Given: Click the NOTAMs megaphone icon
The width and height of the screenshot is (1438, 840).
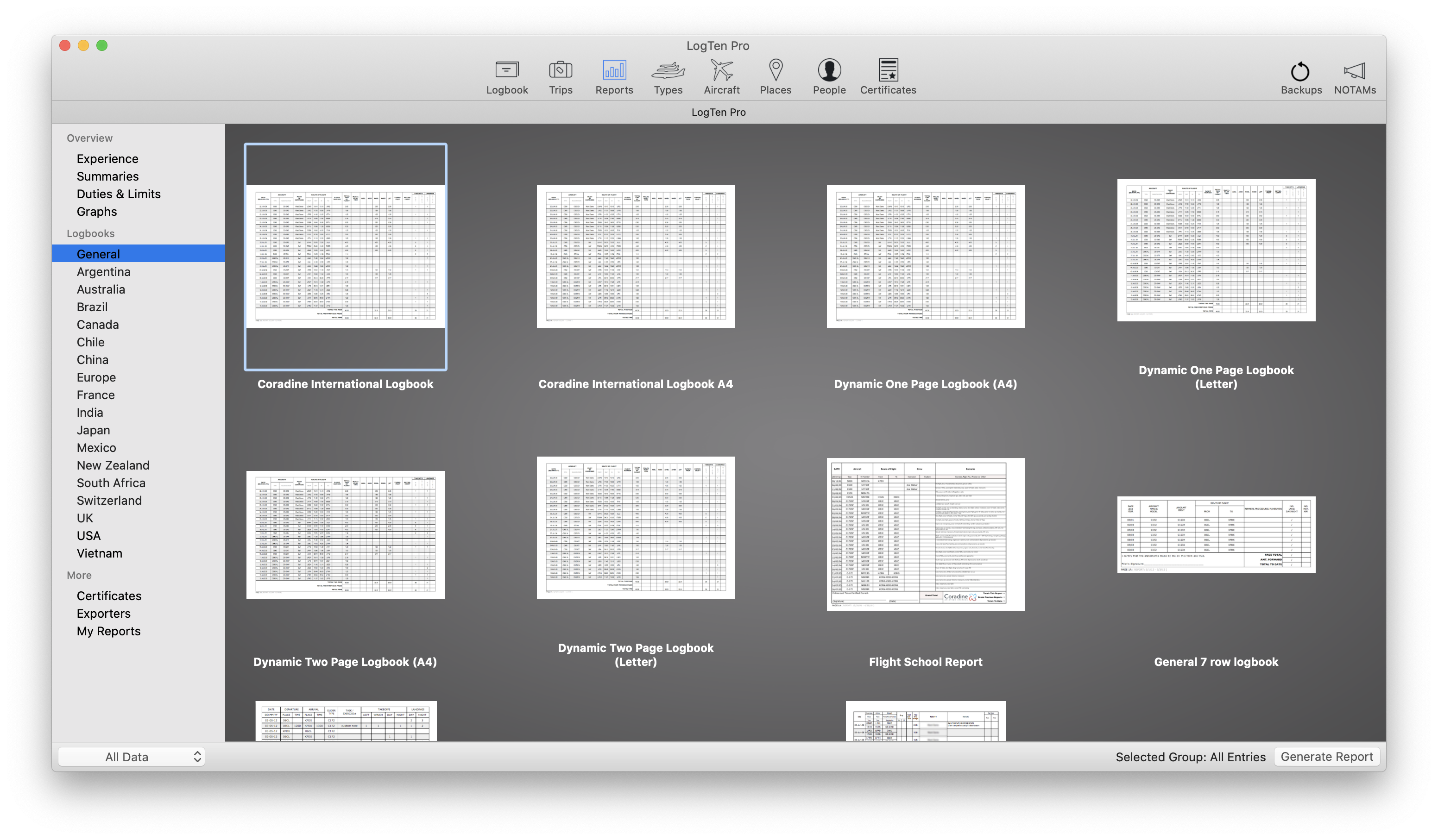Looking at the screenshot, I should [x=1354, y=71].
